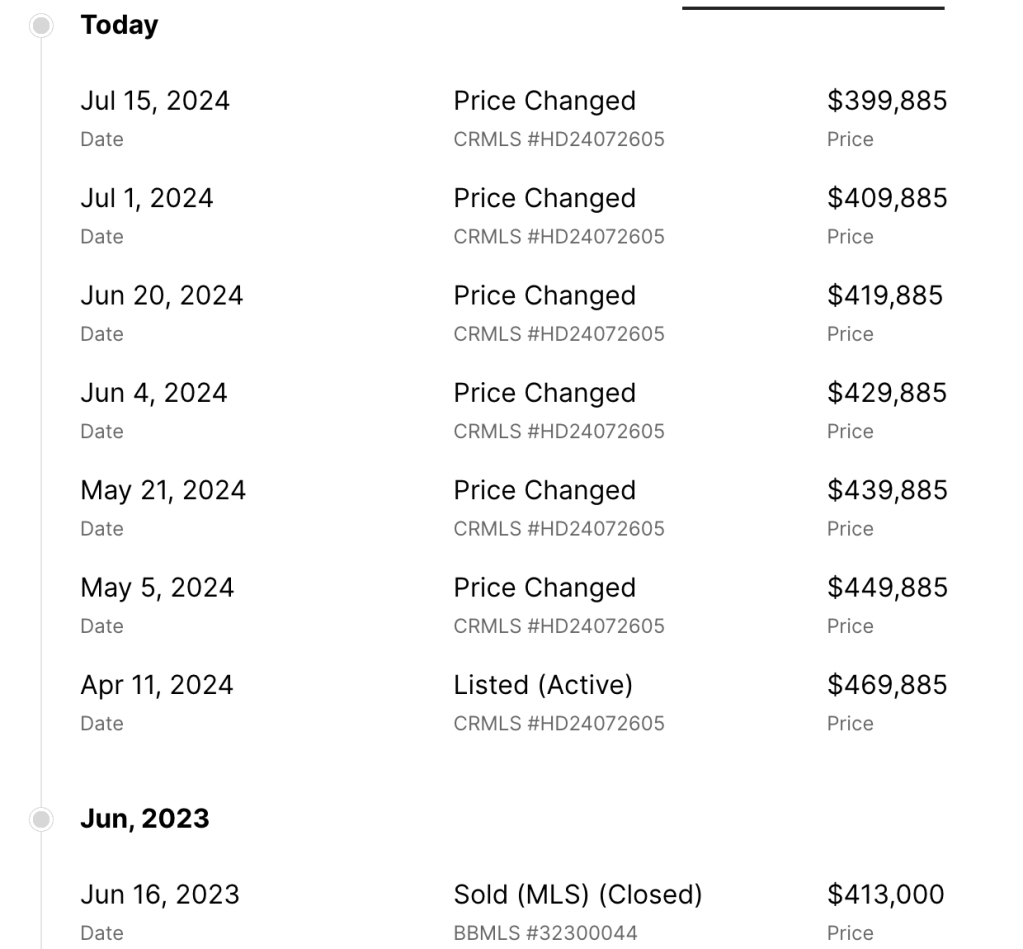Click the Today section heading
1023x949 pixels.
point(119,26)
